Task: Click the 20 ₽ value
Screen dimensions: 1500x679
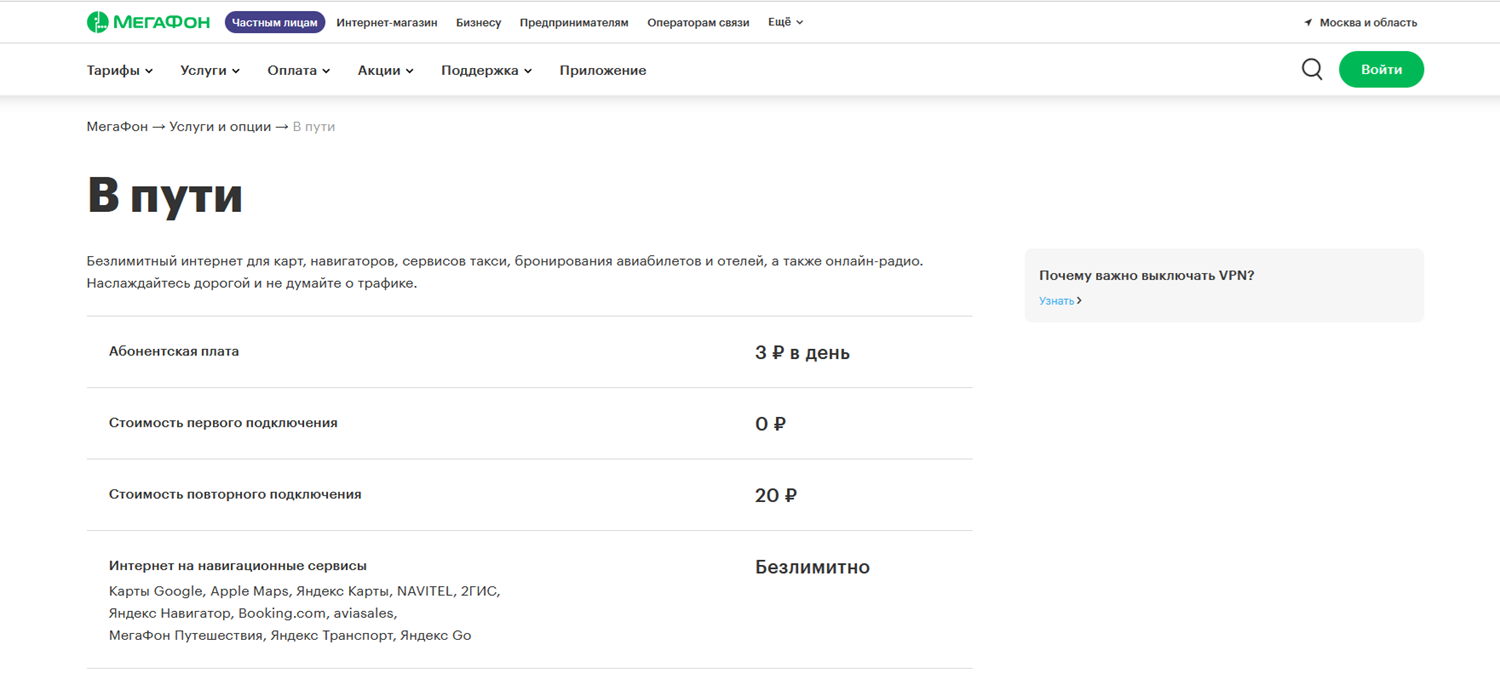Action: [776, 495]
